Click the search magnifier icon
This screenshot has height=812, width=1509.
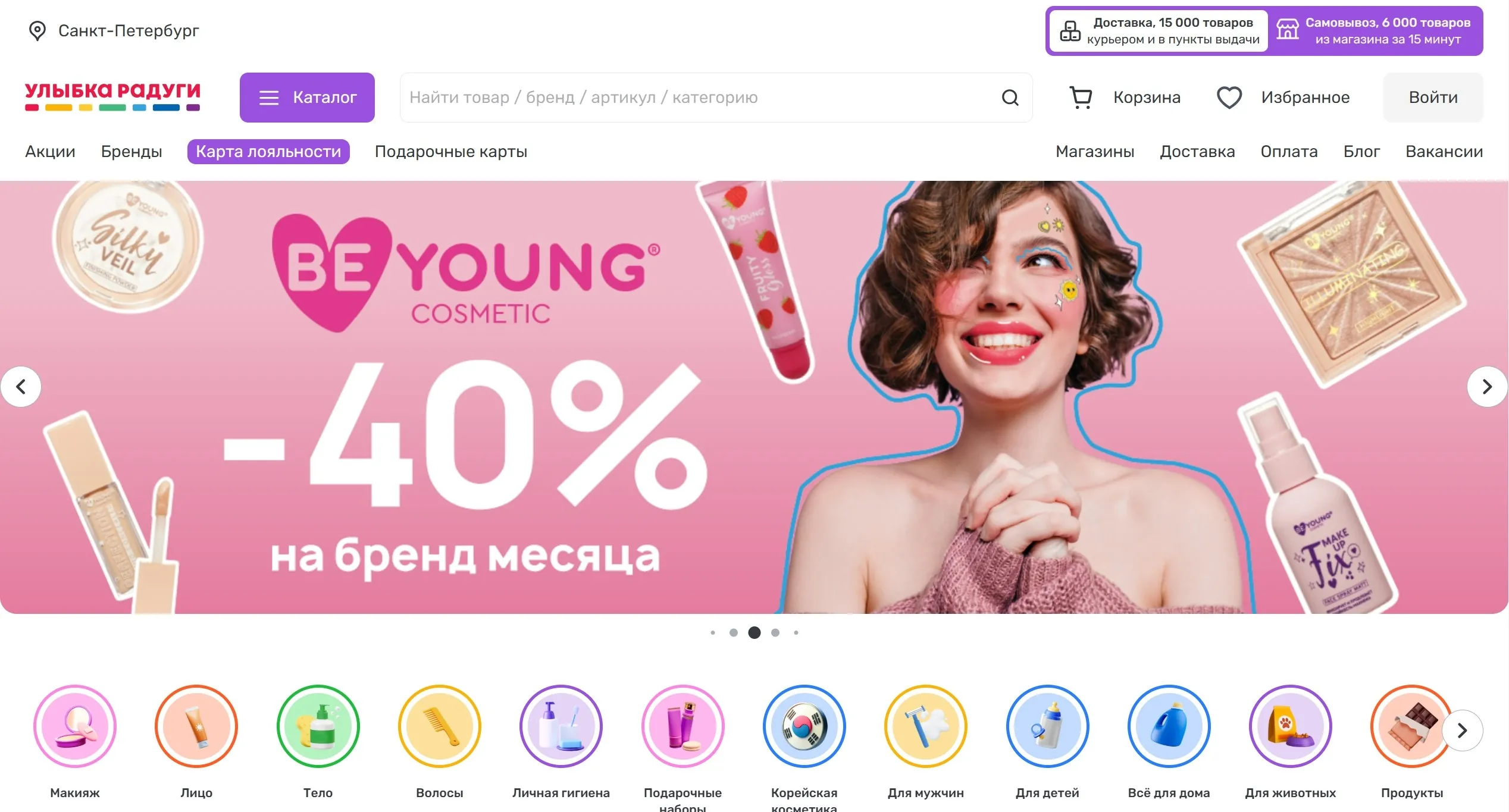1010,98
